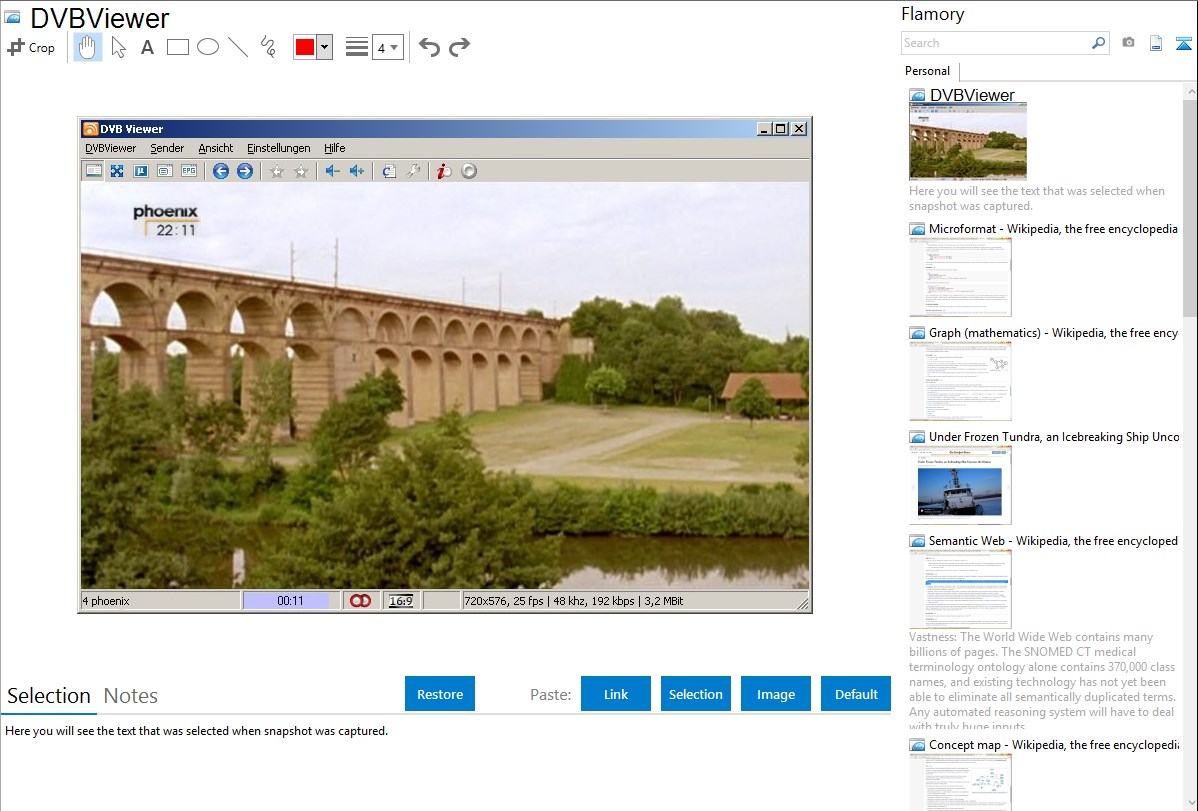Open the Sender menu in DVB Viewer
1198x811 pixels.
click(x=167, y=148)
